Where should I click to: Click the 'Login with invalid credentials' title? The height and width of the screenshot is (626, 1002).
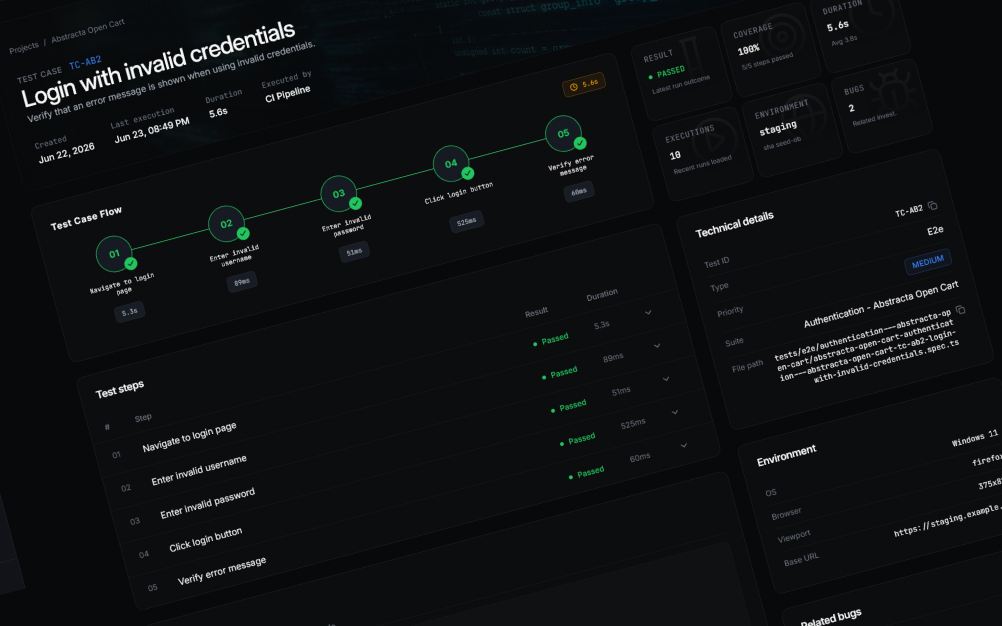pyautogui.click(x=158, y=63)
